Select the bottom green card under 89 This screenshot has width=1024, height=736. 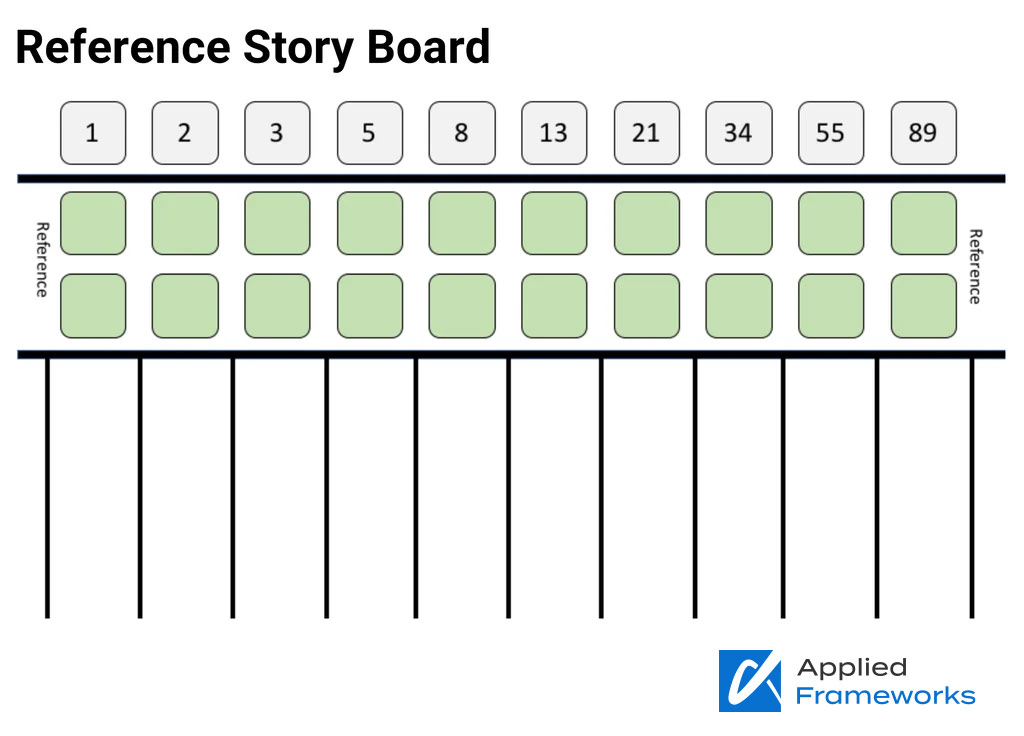click(923, 306)
